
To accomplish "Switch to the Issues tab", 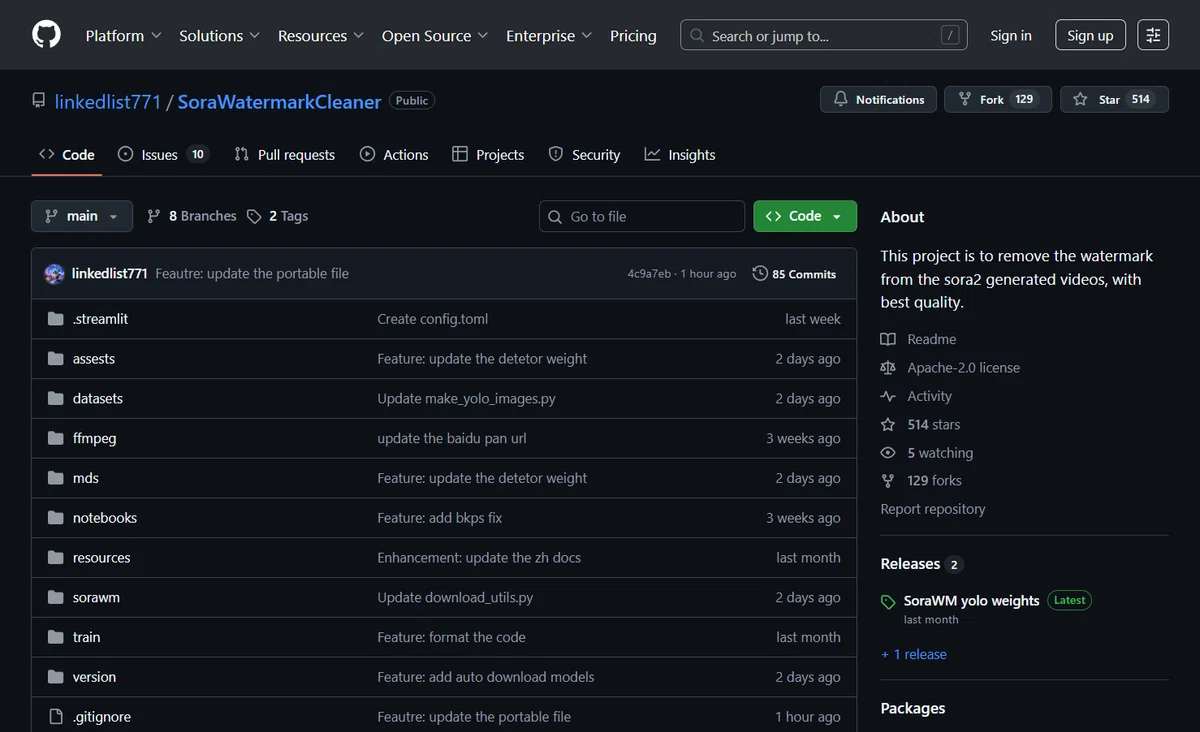I will tap(163, 154).
